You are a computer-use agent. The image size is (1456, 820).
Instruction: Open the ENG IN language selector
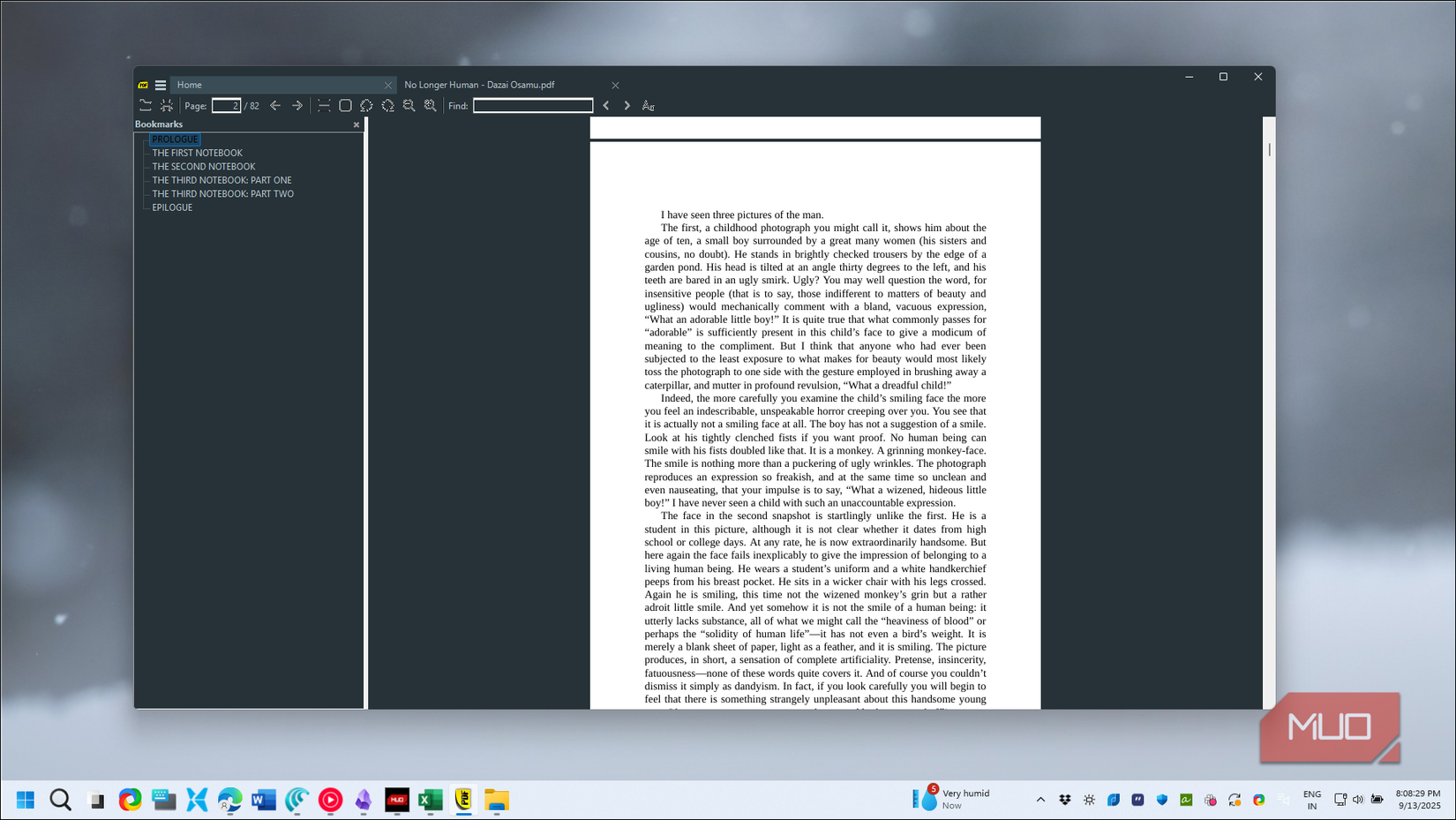[x=1312, y=800]
